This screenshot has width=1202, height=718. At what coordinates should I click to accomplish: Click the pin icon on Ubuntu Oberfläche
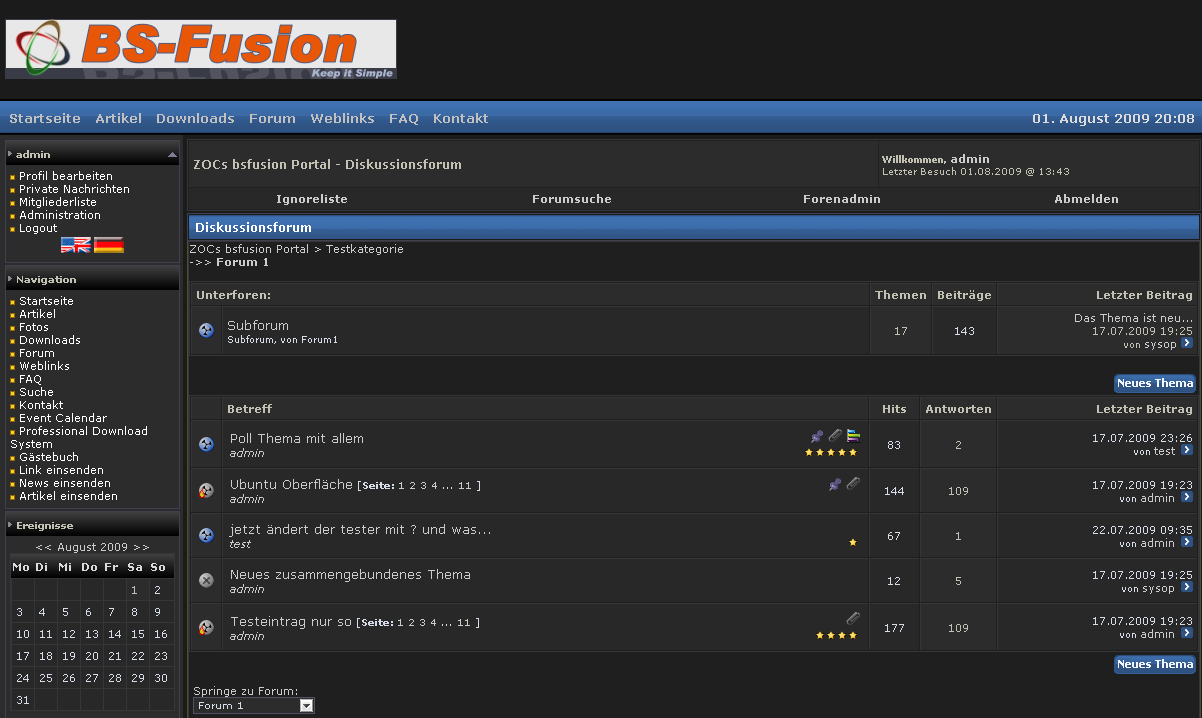click(835, 484)
